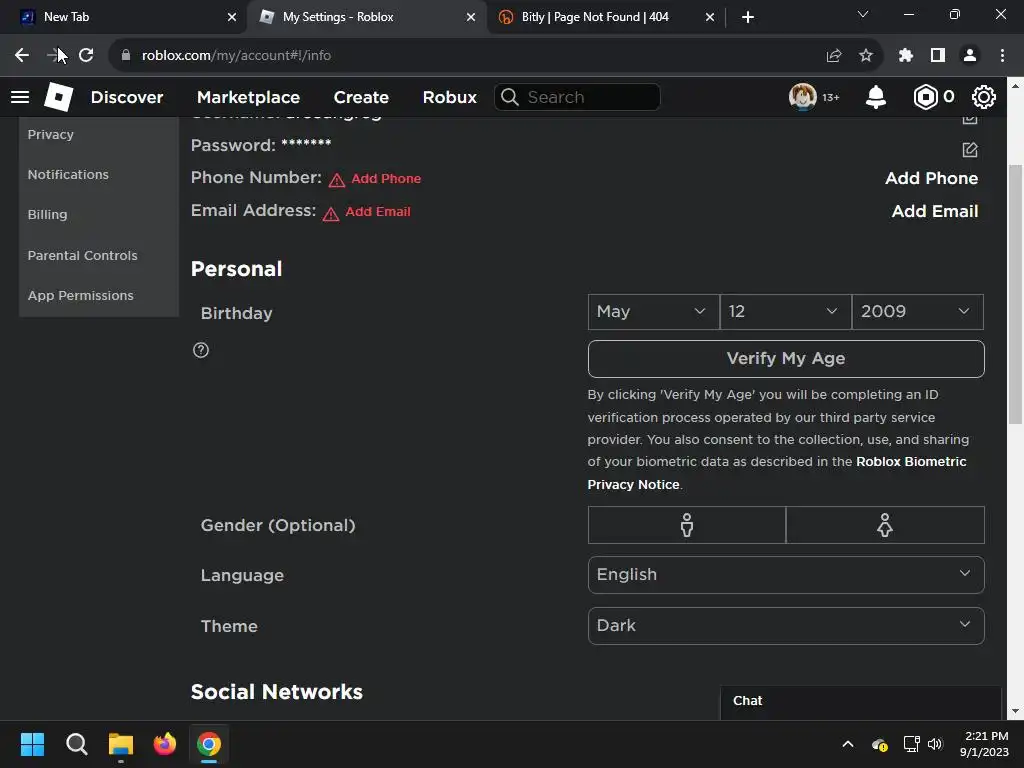Click the browser back arrow

[22, 56]
